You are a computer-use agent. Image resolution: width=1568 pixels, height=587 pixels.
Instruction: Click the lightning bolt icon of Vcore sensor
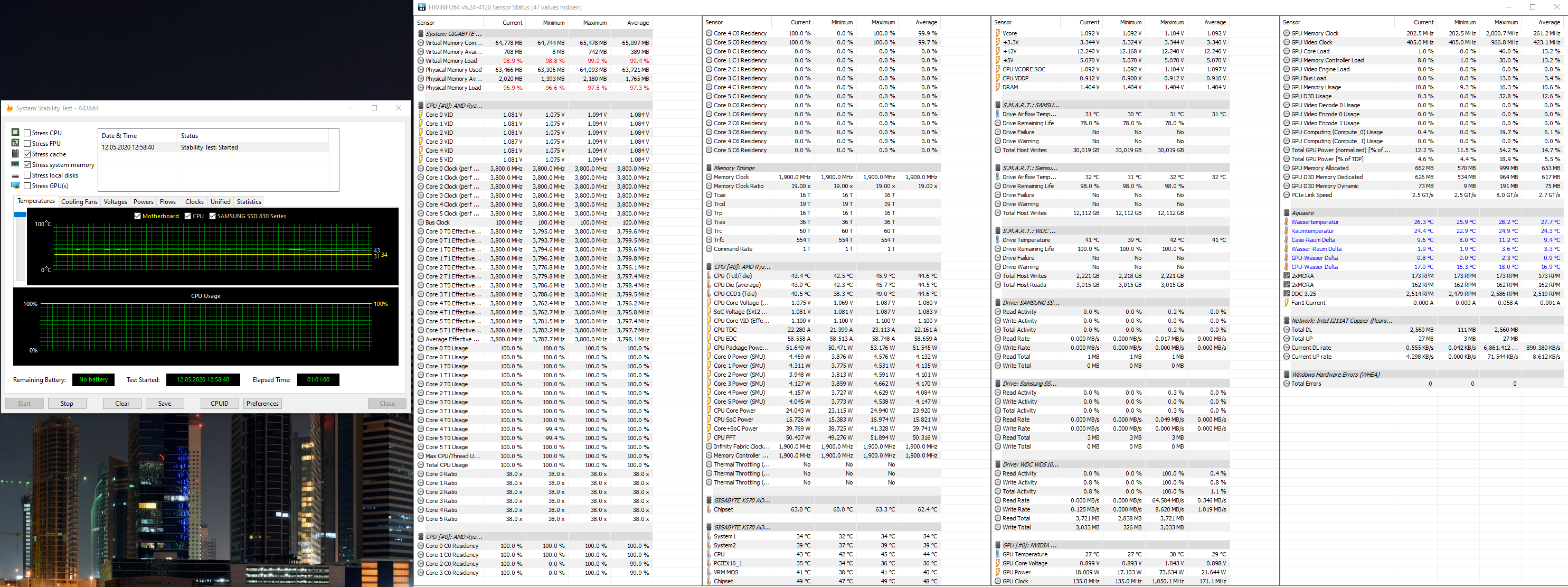coord(998,33)
